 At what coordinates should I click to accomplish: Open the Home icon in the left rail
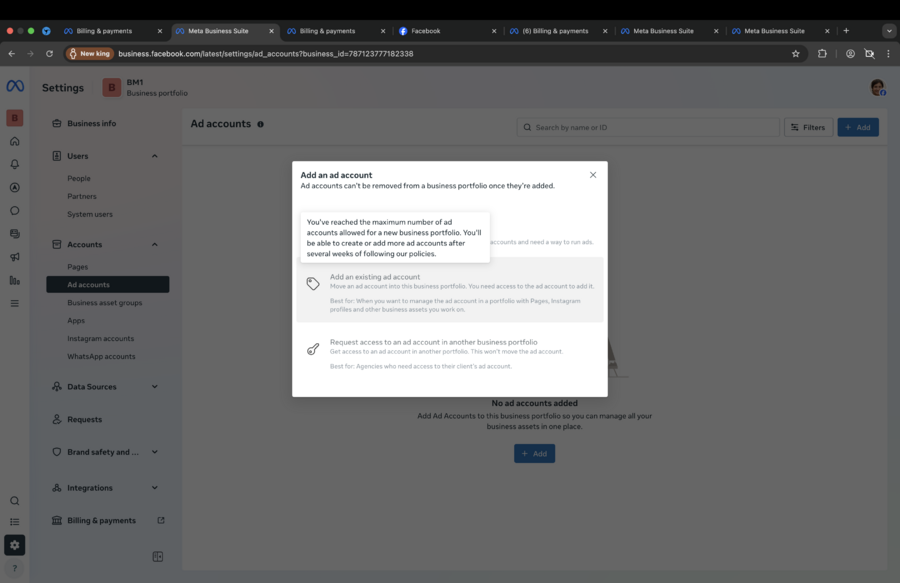point(15,141)
